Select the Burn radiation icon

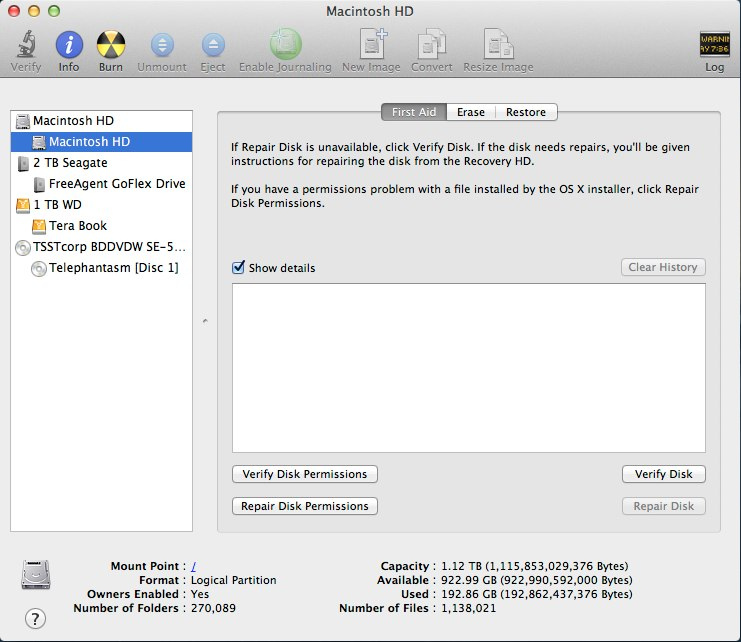[x=111, y=45]
